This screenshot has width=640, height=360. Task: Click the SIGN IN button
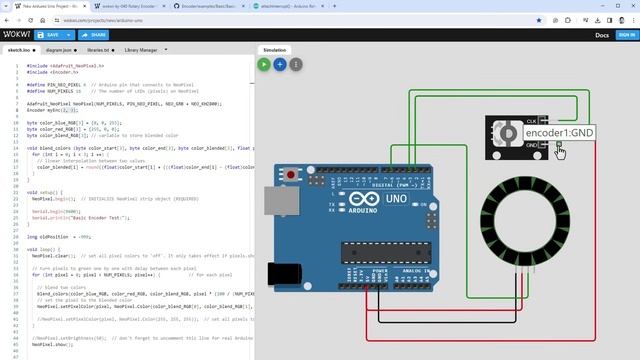click(x=627, y=35)
